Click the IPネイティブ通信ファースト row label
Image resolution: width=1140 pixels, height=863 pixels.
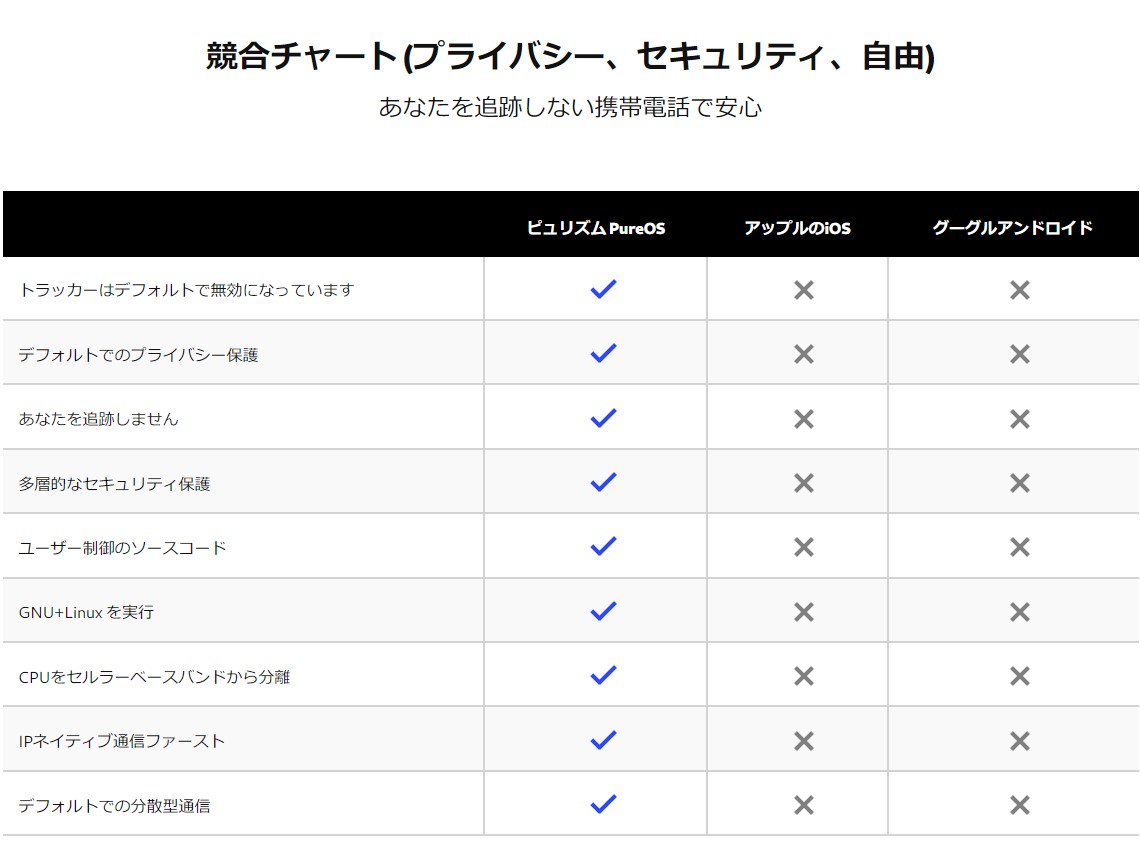pos(121,741)
